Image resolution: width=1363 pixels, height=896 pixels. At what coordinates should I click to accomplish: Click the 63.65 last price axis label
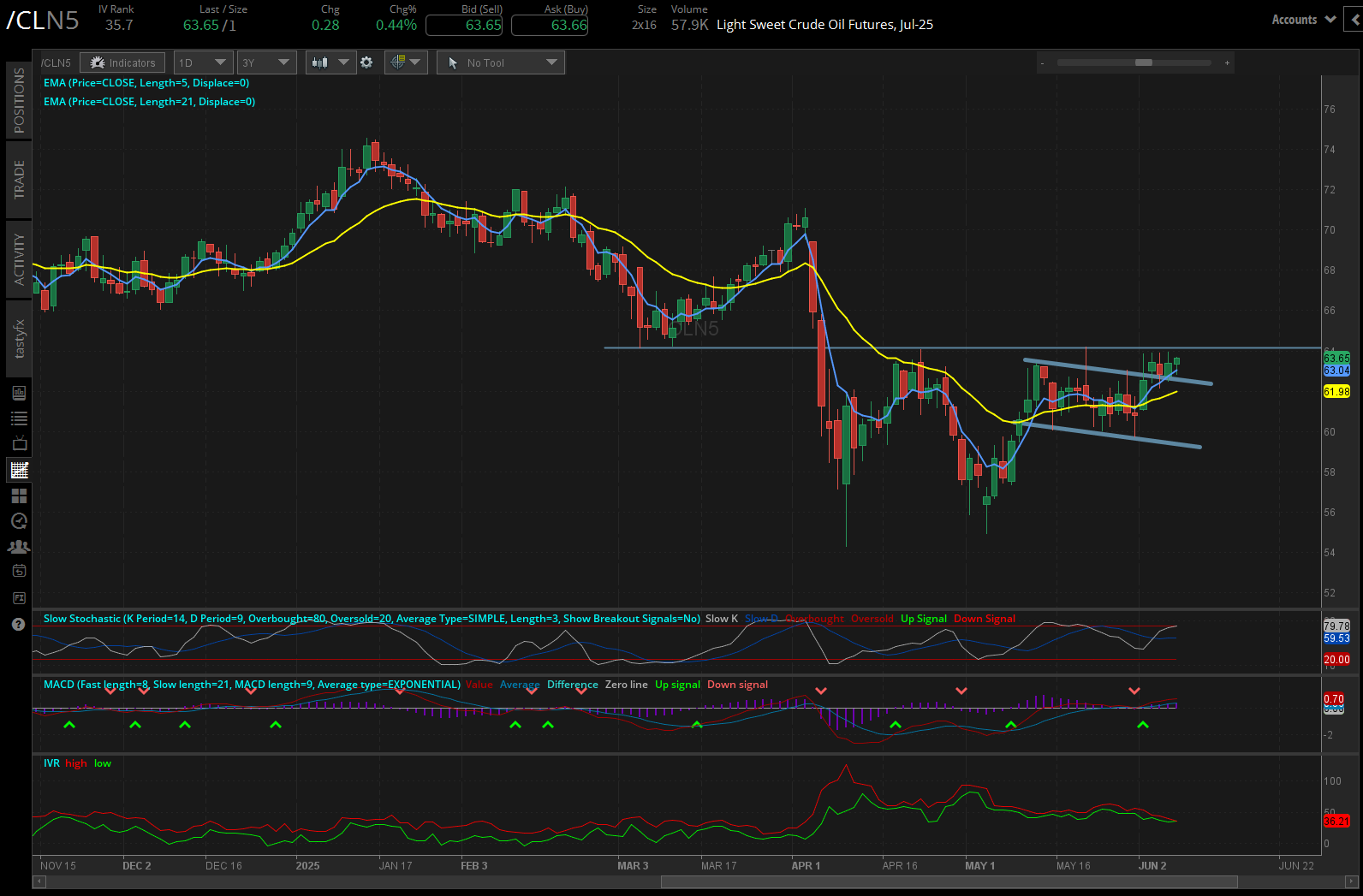1336,358
